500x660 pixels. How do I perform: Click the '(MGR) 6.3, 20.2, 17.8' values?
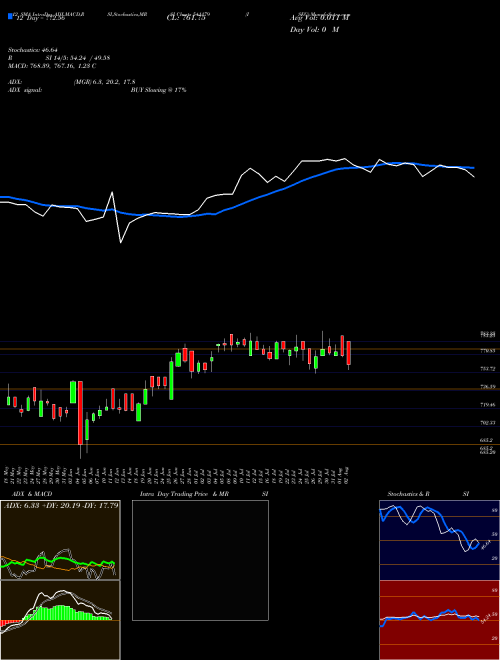click(x=104, y=82)
